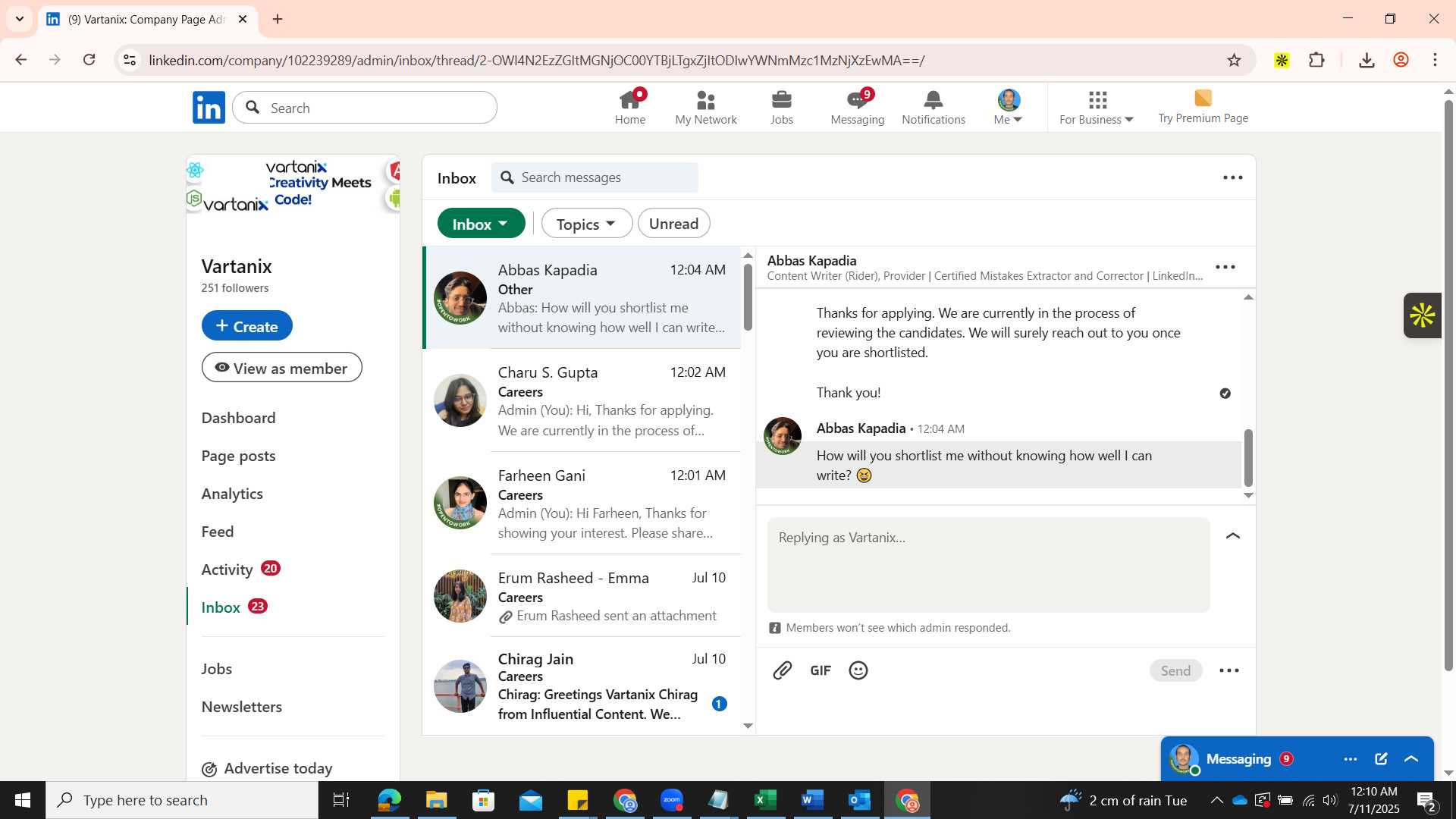Open Word from taskbar

(812, 800)
